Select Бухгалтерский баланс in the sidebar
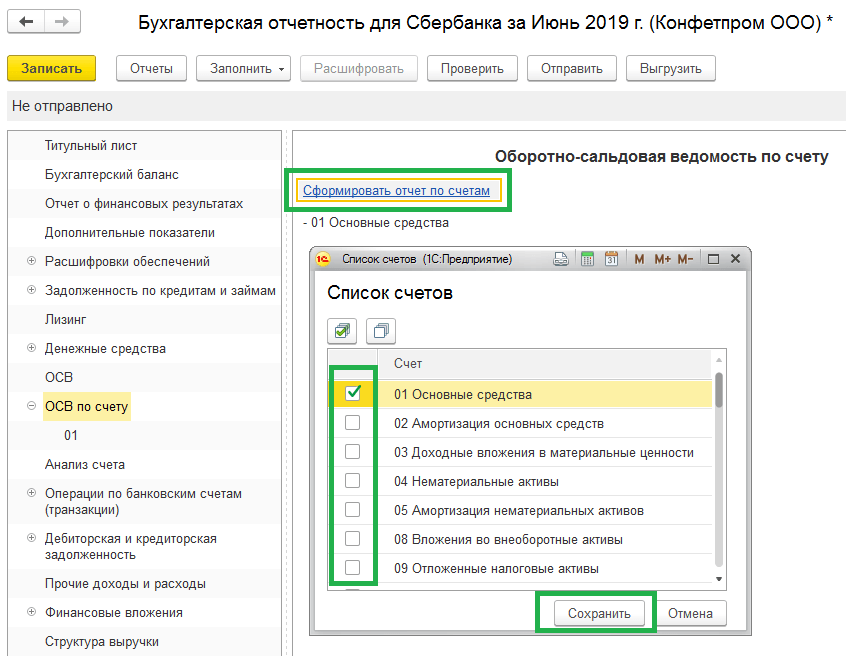Screen dimensions: 846x656 (111, 175)
